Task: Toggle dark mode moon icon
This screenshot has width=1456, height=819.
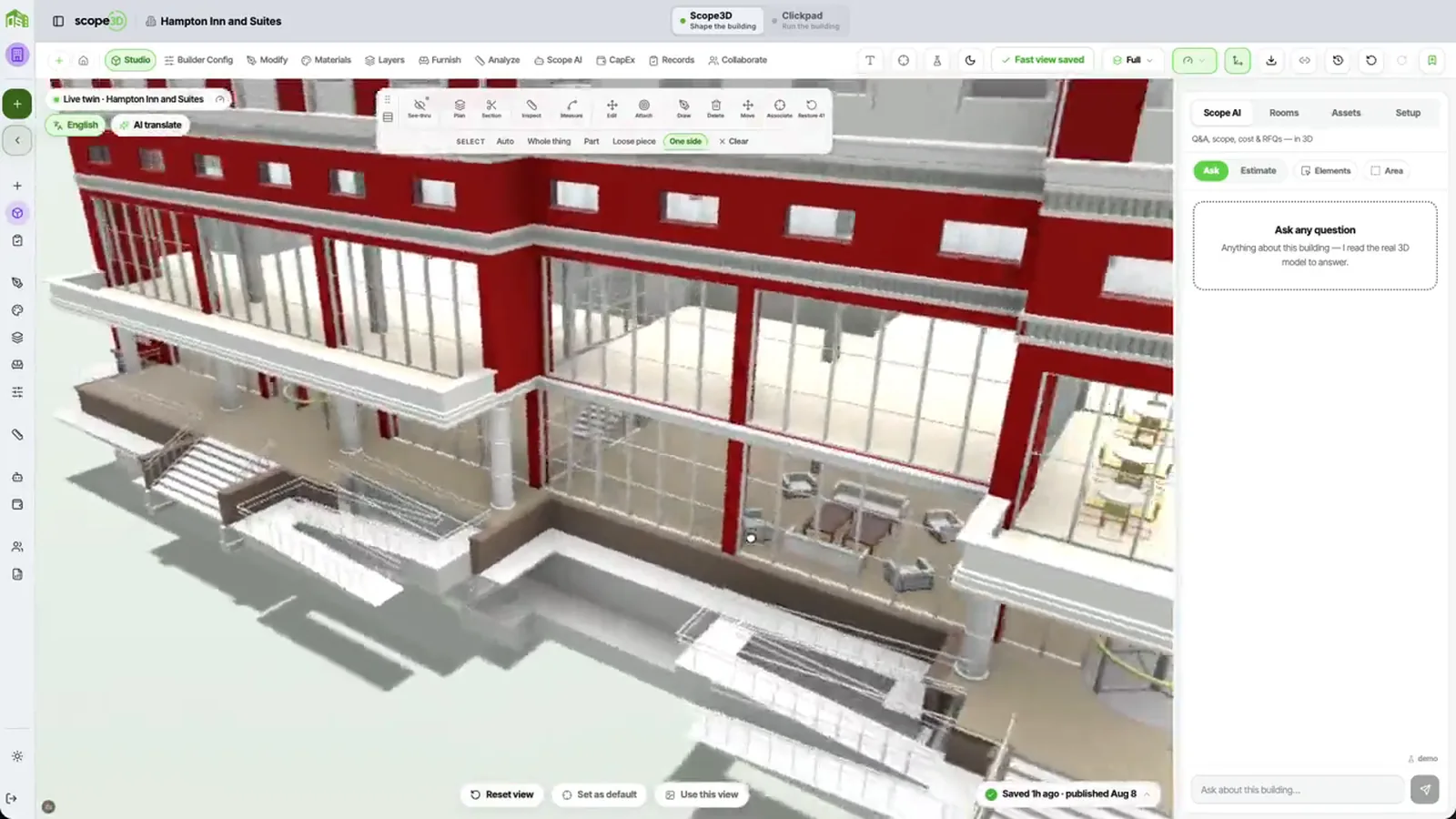Action: [970, 60]
